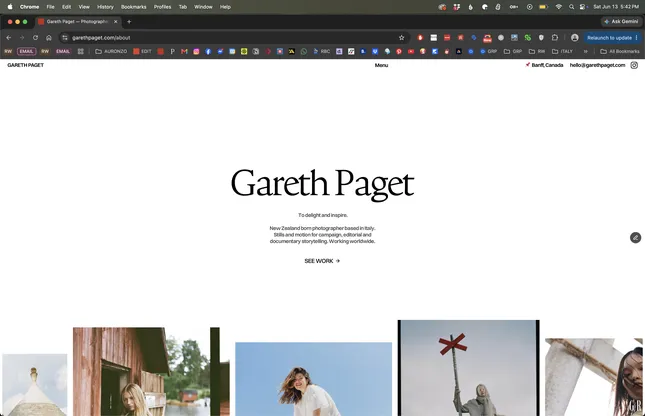Viewport: 645px width, 416px height.
Task: Open the photo of the red cross marker
Action: point(469,368)
